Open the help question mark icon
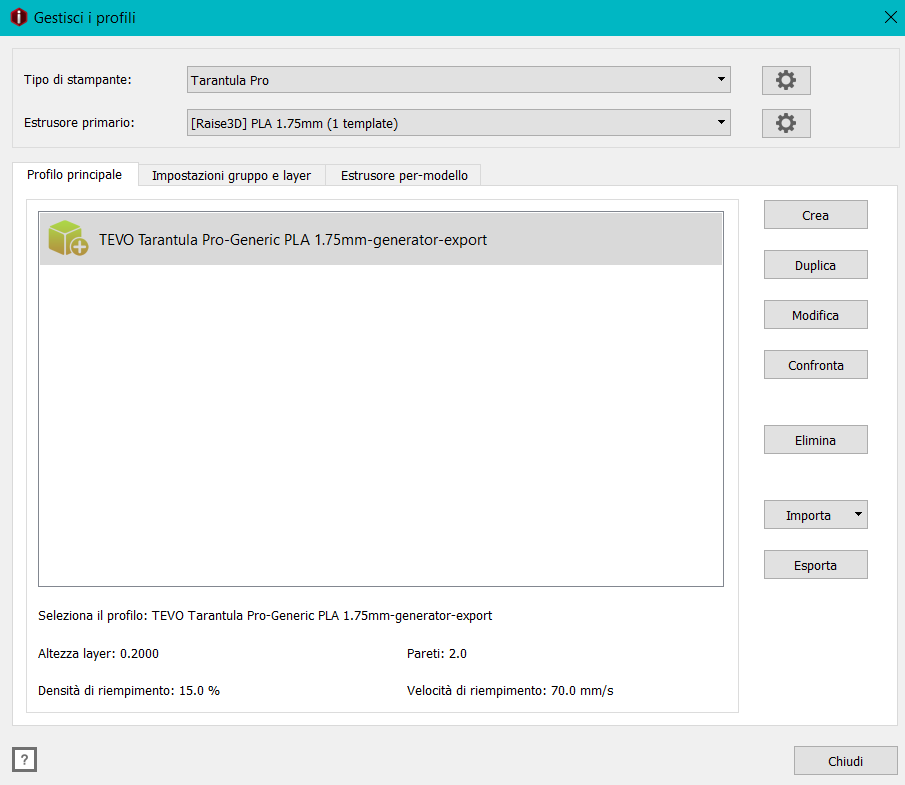 (x=24, y=759)
